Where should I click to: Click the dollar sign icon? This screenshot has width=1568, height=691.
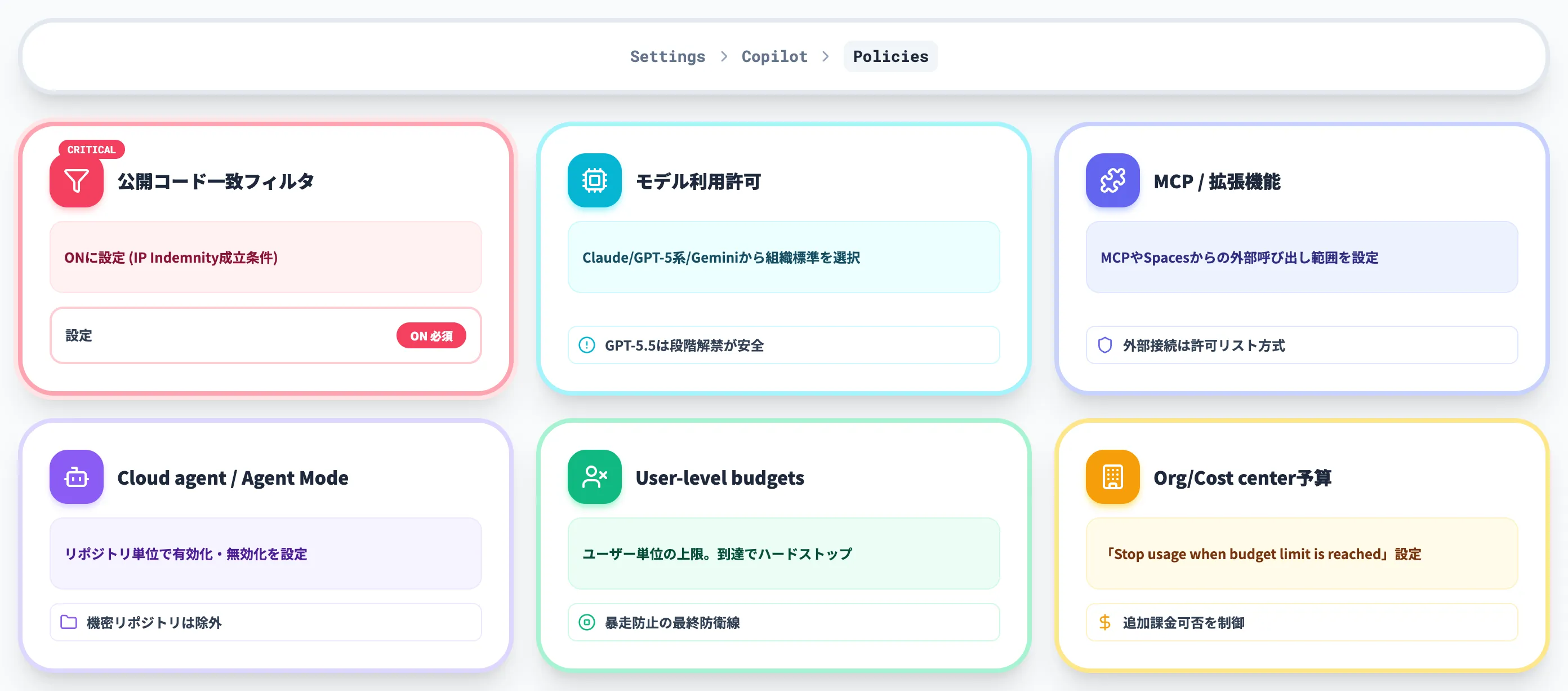click(x=1104, y=622)
